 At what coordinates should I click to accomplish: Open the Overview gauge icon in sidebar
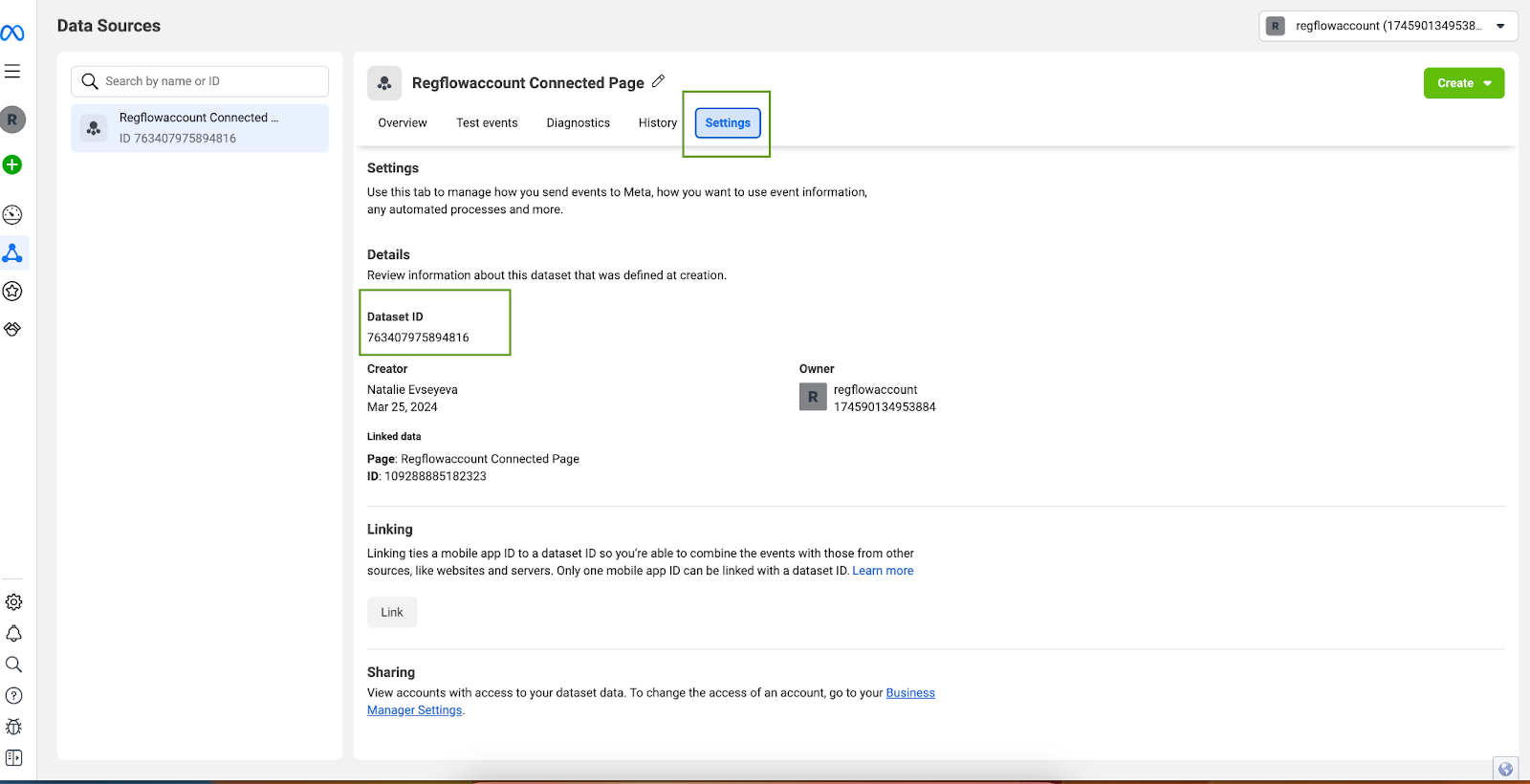pos(12,214)
